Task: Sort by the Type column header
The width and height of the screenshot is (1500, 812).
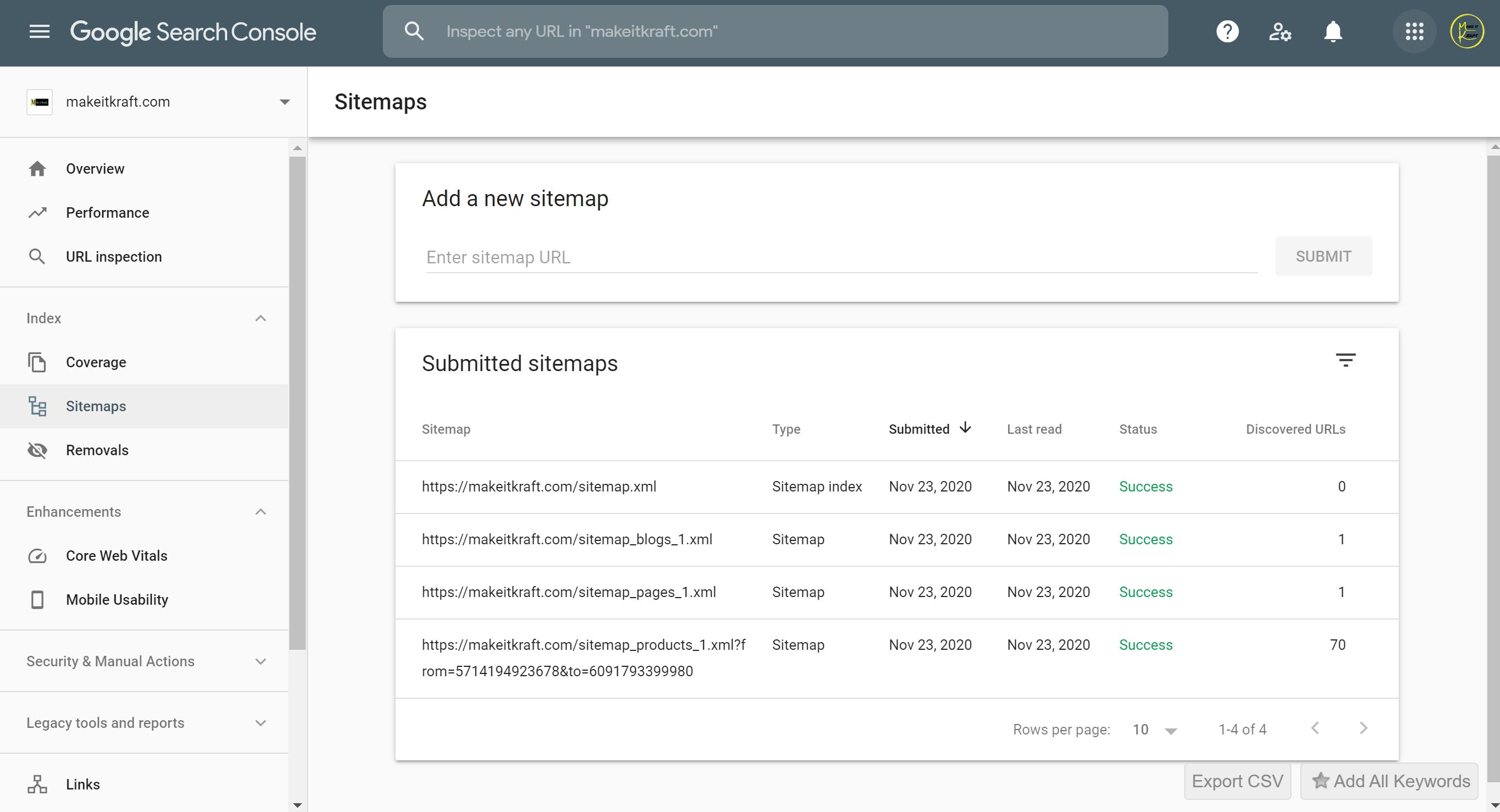Action: (786, 429)
